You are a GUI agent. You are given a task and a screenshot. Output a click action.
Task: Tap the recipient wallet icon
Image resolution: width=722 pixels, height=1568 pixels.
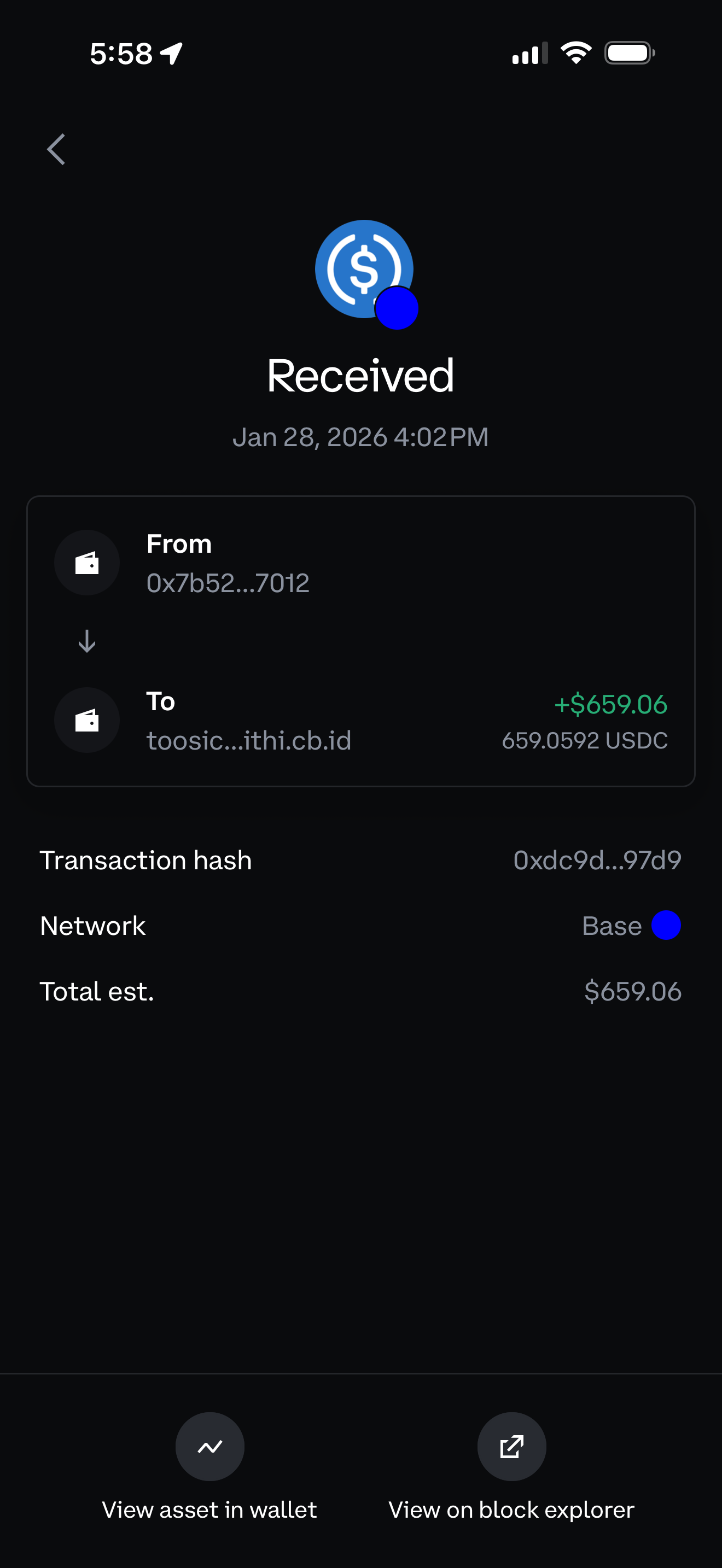(x=87, y=720)
